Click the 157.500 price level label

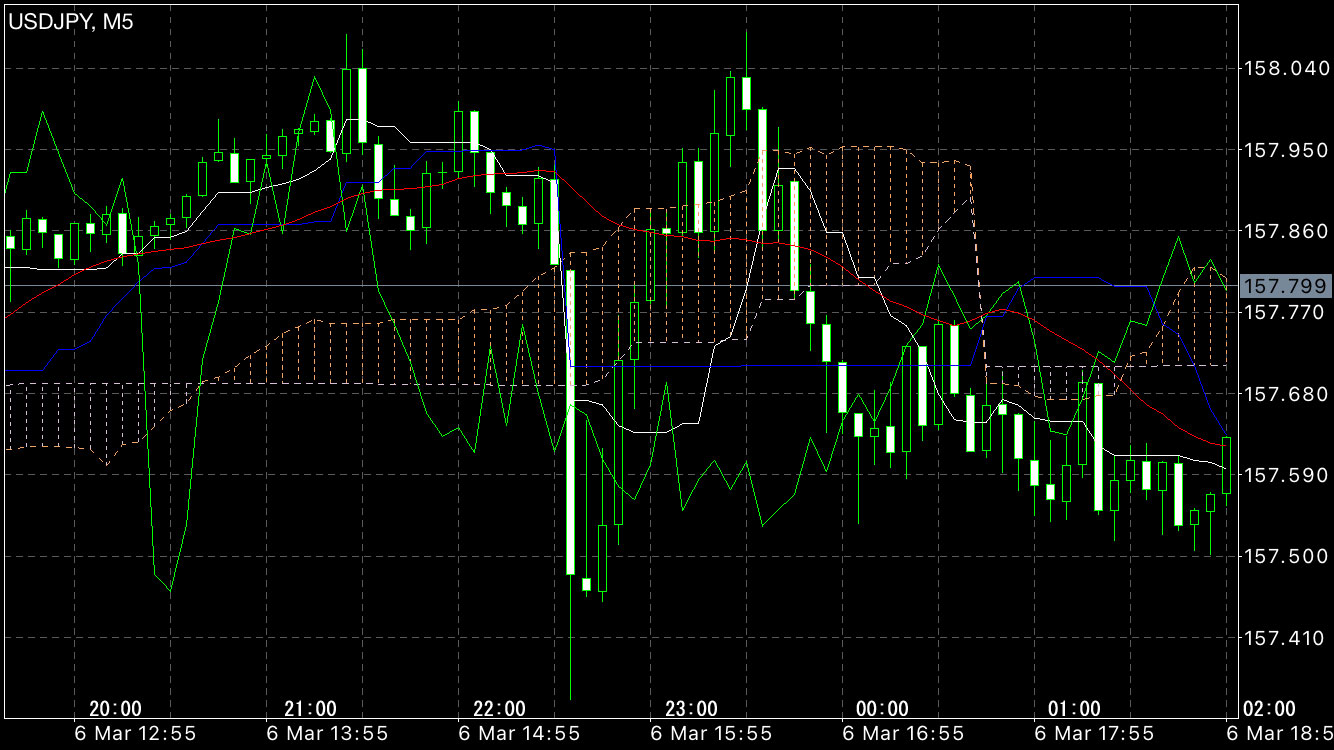1284,556
